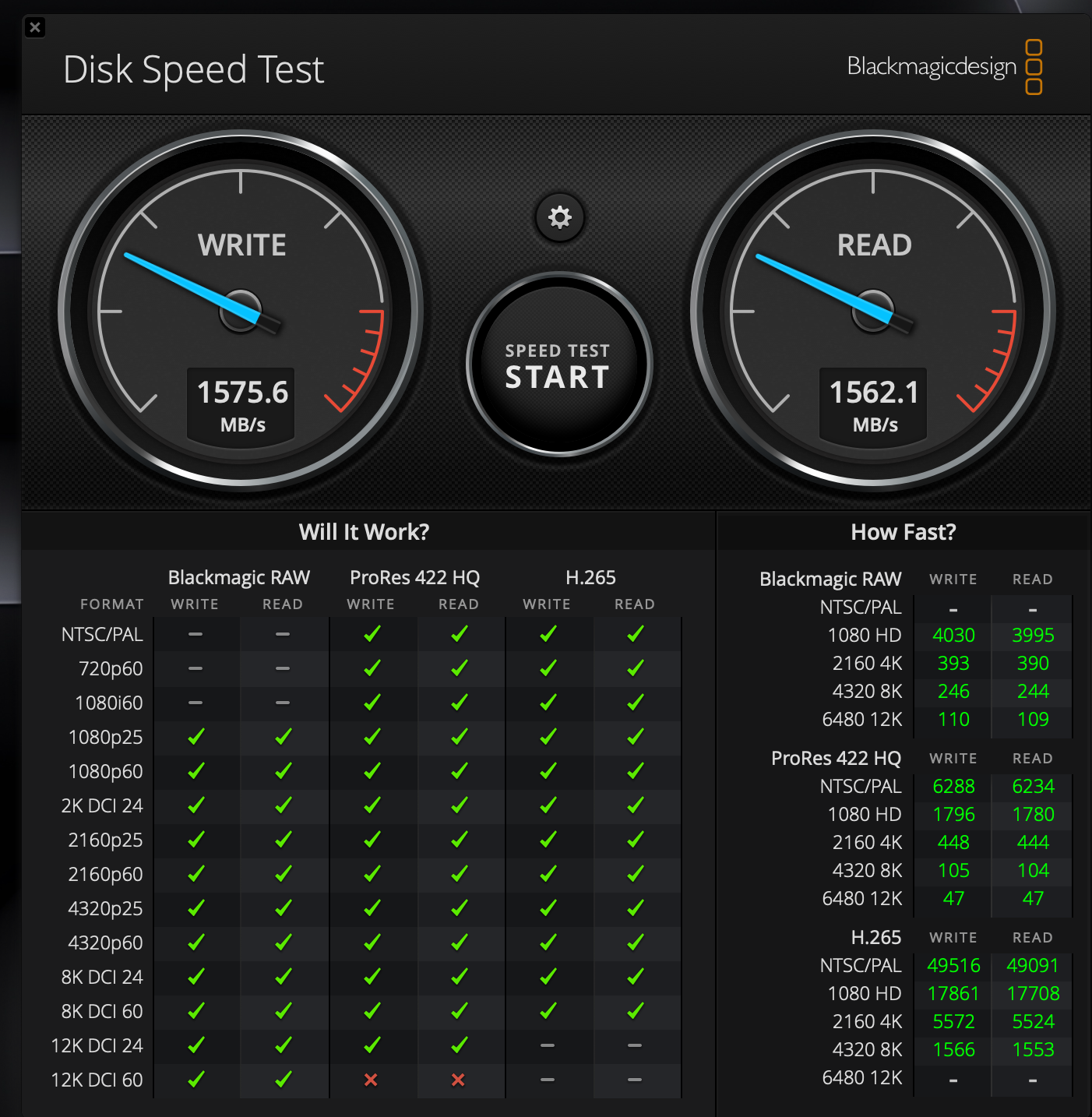Click H.265 write dash for 12K DCI 24
This screenshot has height=1117, width=1092.
[548, 1045]
